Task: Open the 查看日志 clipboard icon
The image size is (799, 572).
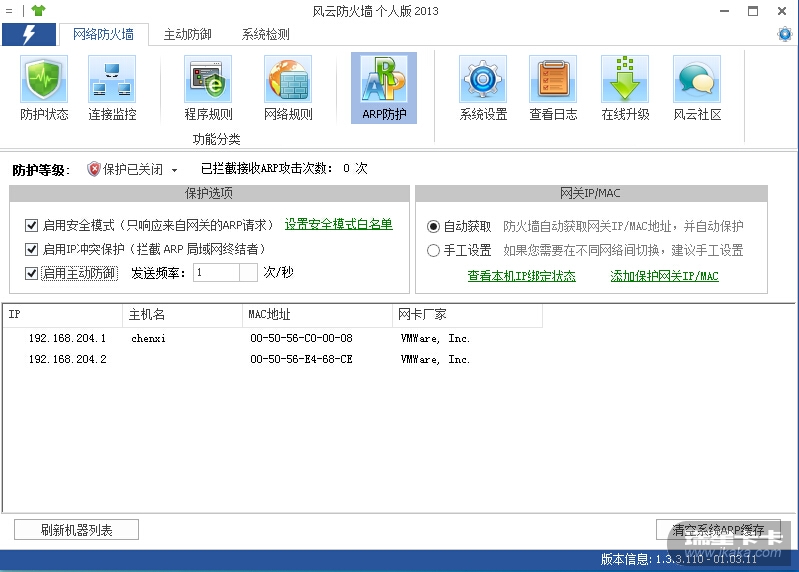Action: (x=553, y=80)
